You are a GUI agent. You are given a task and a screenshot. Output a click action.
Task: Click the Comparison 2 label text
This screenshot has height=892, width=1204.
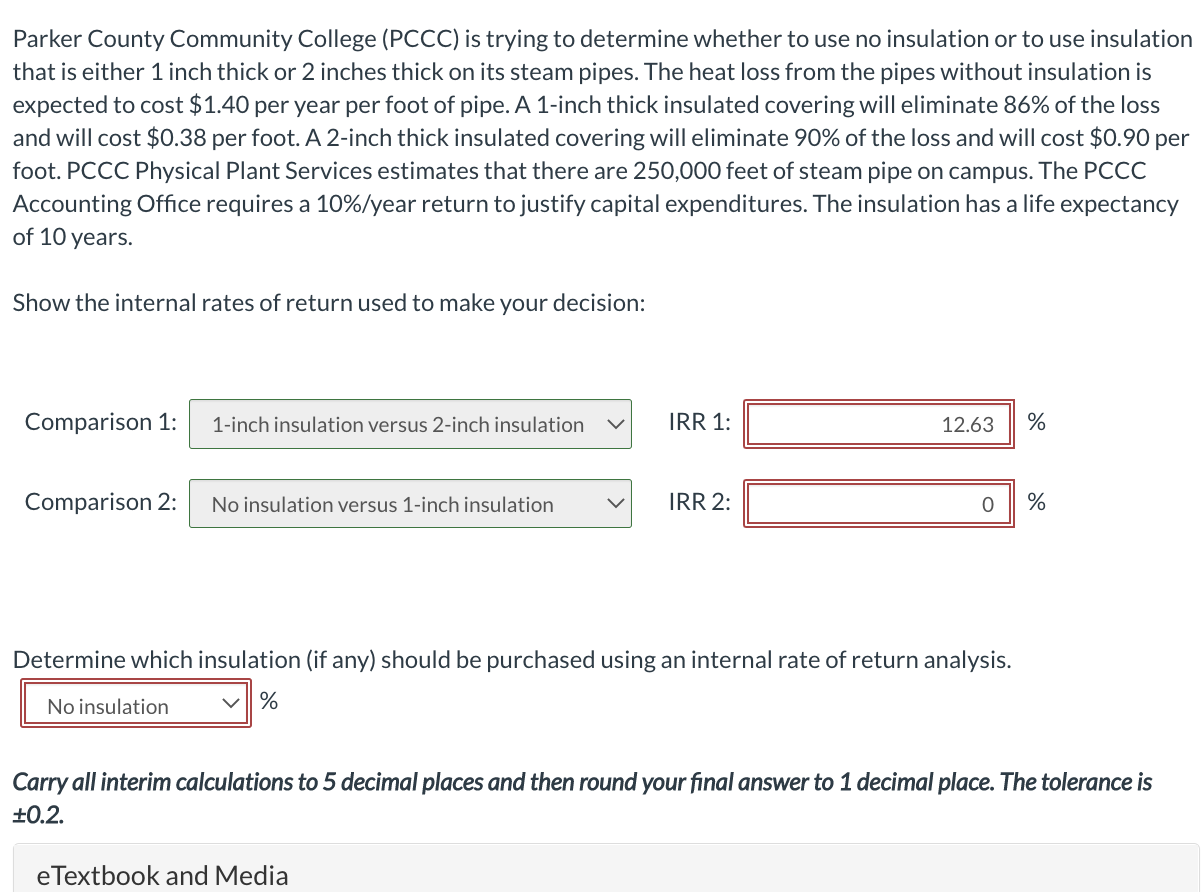(x=100, y=502)
